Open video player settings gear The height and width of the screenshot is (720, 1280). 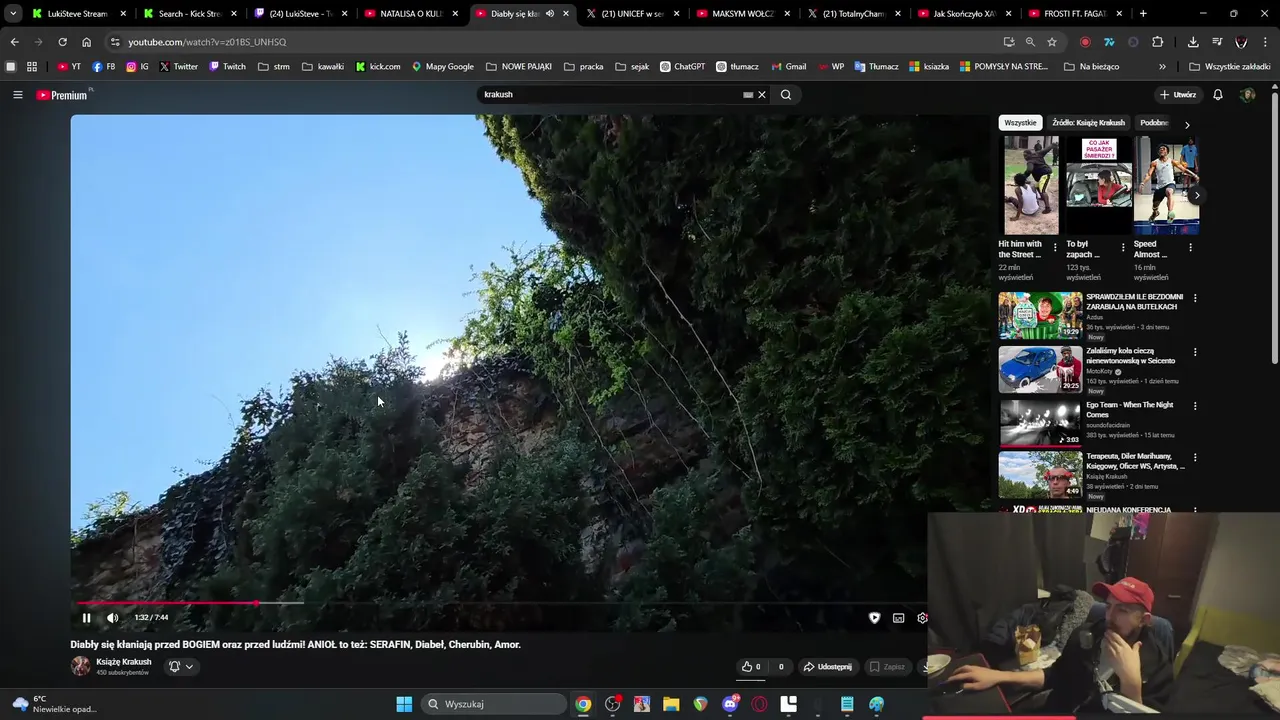(x=922, y=618)
